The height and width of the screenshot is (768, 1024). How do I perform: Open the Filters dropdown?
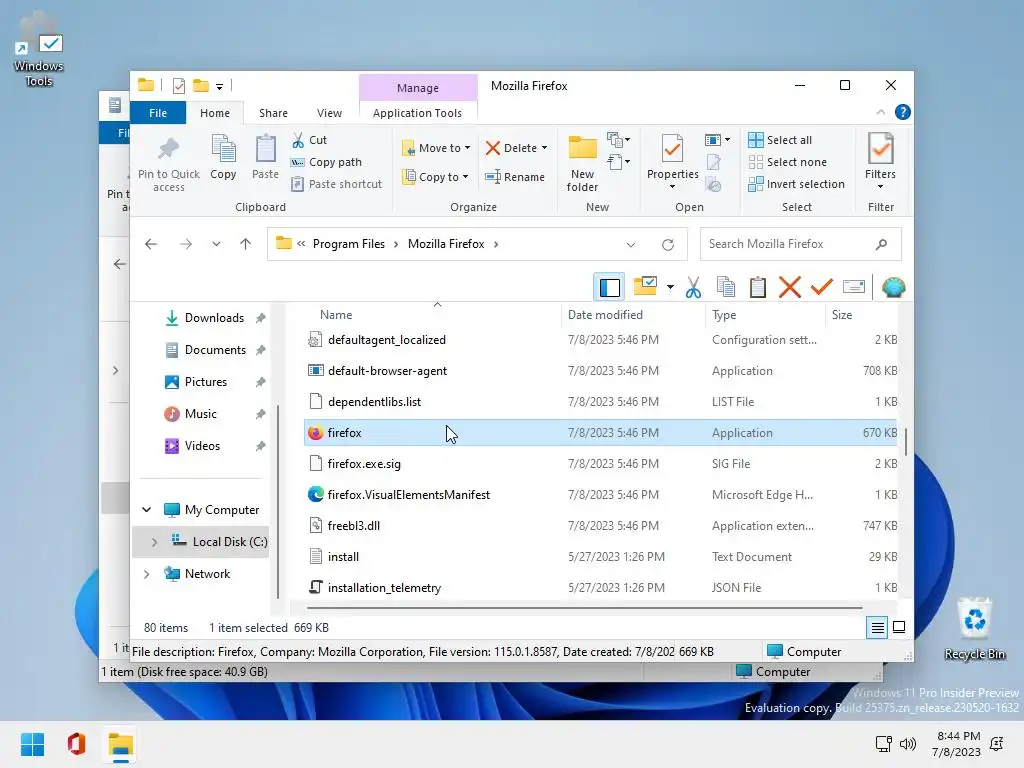pos(880,162)
